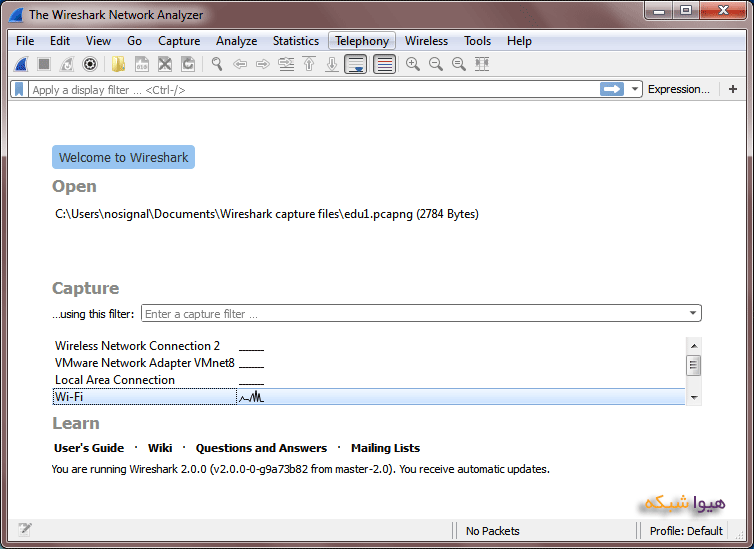The image size is (754, 549).
Task: Expand the display filter history dropdown
Action: pos(635,89)
